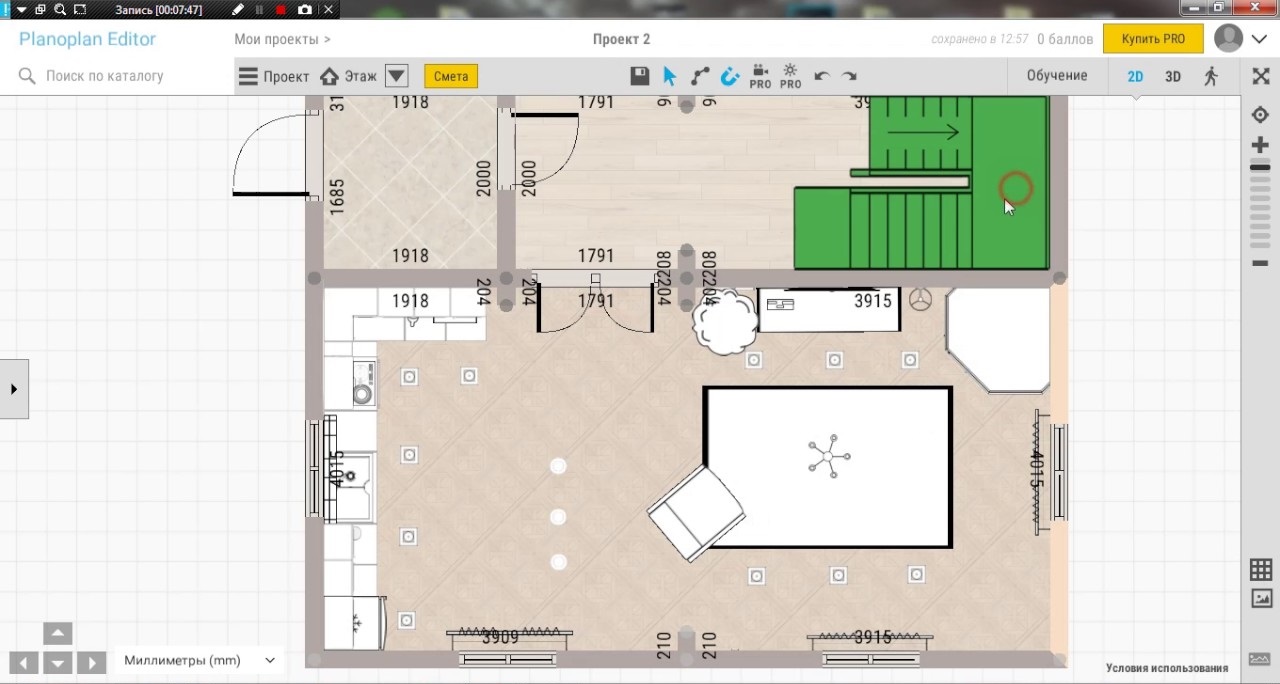Screen dimensions: 1280x684
Task: Select the armchair in the living room
Action: click(x=696, y=512)
